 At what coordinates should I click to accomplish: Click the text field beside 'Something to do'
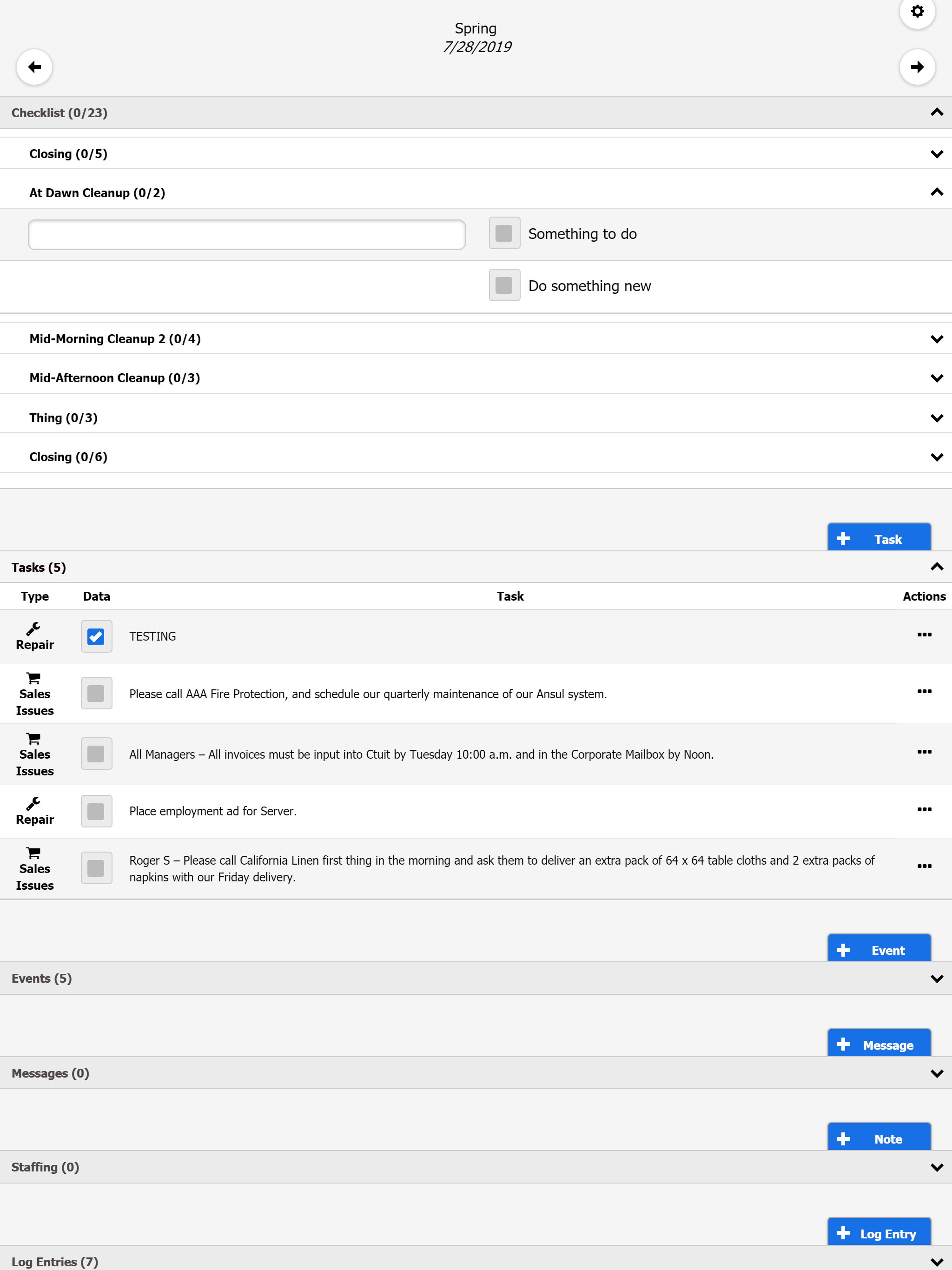pos(246,234)
